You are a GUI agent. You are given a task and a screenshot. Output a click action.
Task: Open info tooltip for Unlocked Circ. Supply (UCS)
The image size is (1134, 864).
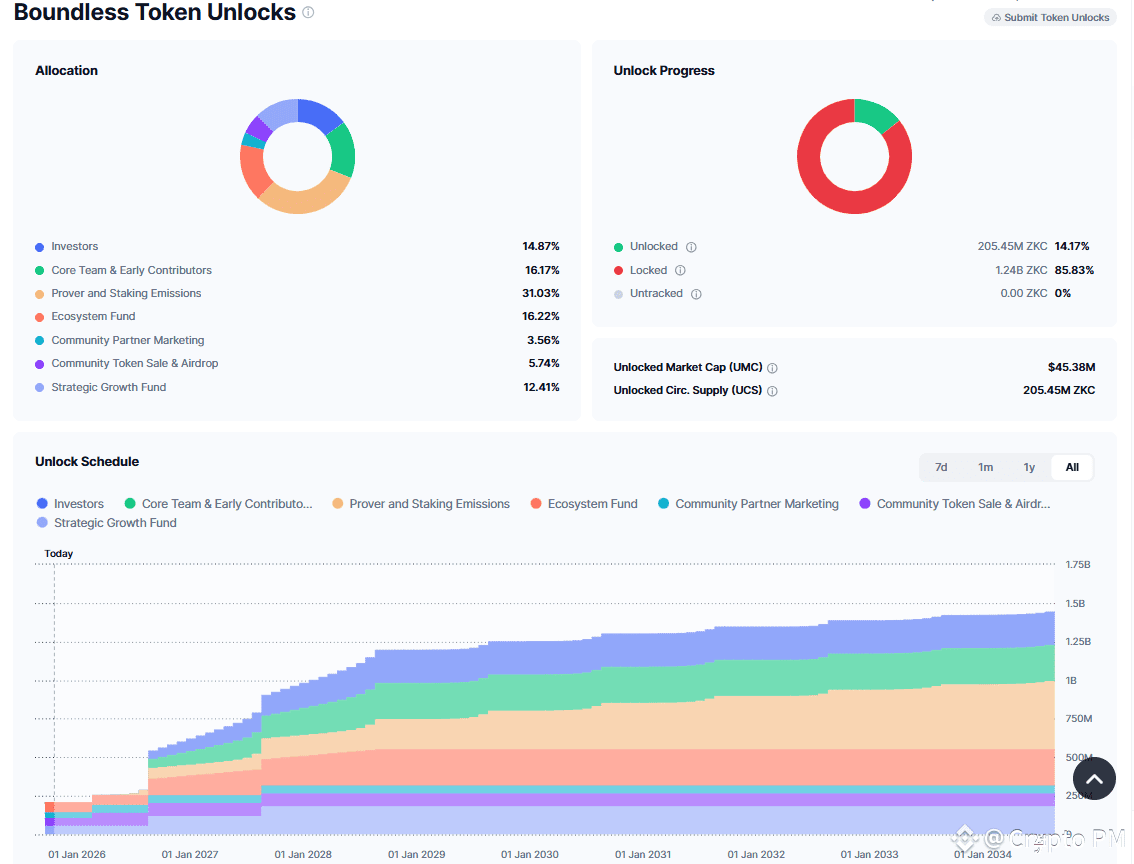[772, 391]
